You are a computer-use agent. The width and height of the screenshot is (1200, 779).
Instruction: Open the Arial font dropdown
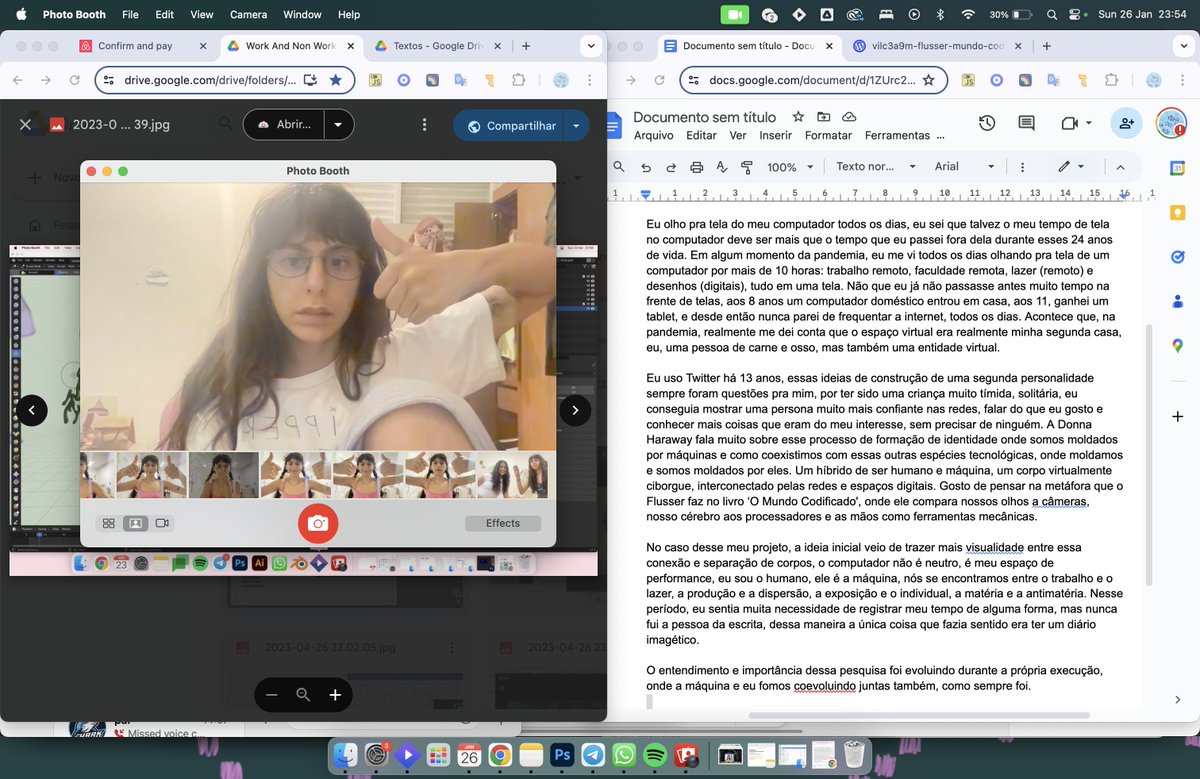click(965, 167)
